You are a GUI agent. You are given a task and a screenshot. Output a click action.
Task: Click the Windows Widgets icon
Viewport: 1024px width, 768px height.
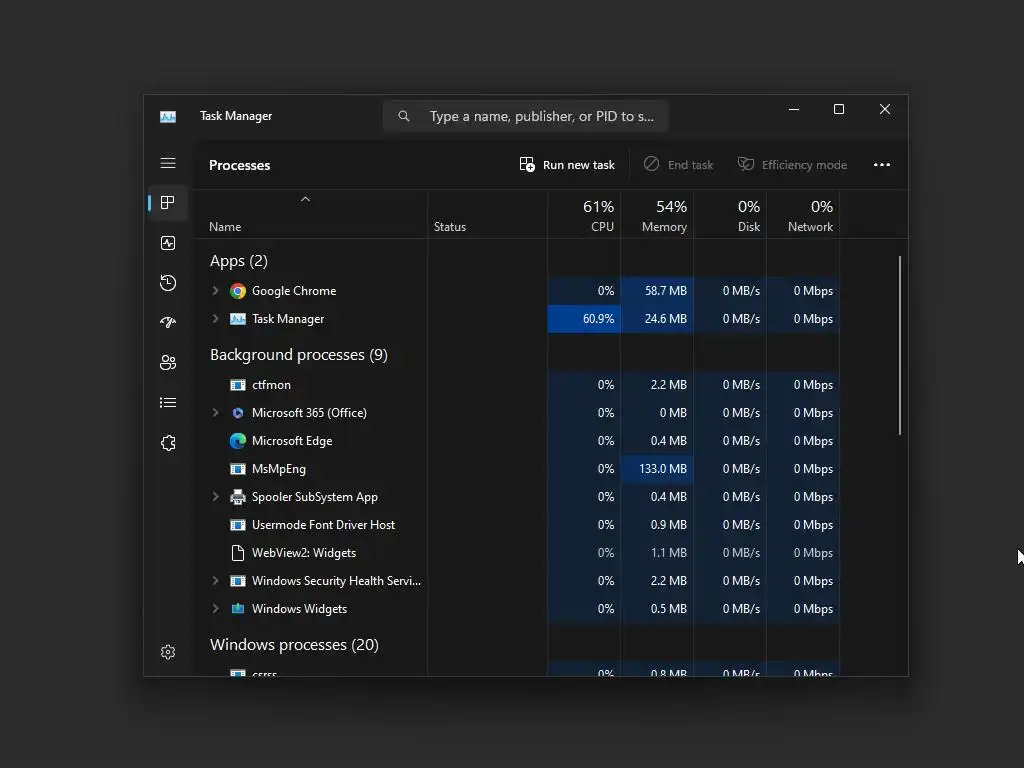tap(238, 609)
